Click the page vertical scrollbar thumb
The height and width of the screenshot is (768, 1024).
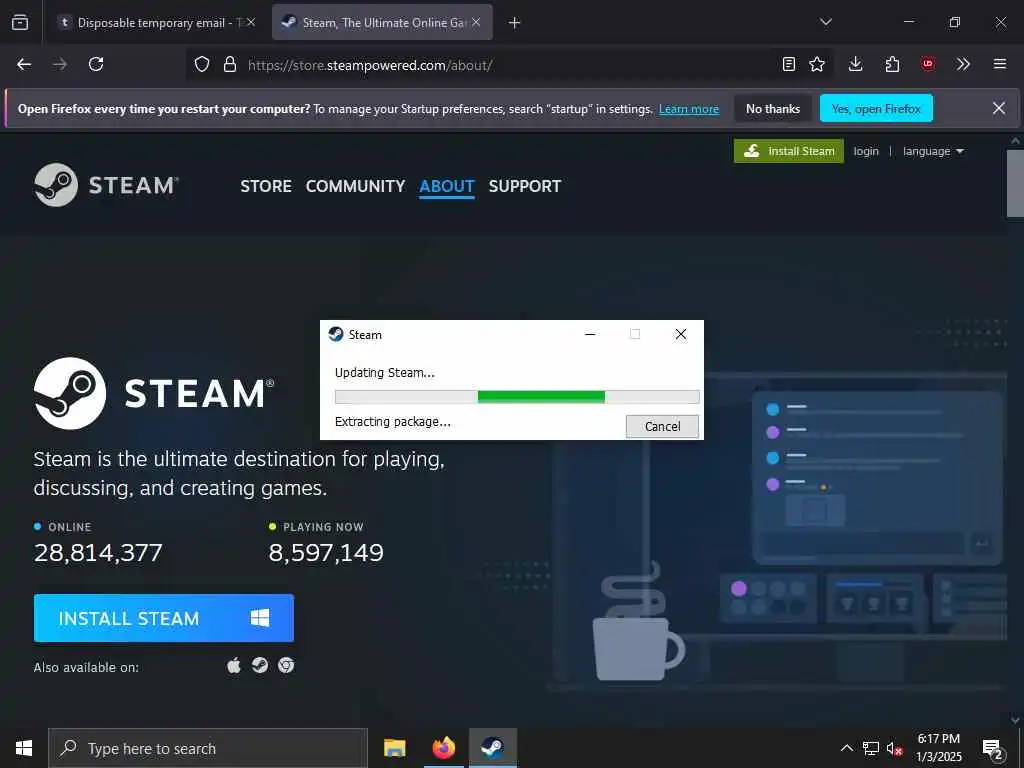[1015, 183]
